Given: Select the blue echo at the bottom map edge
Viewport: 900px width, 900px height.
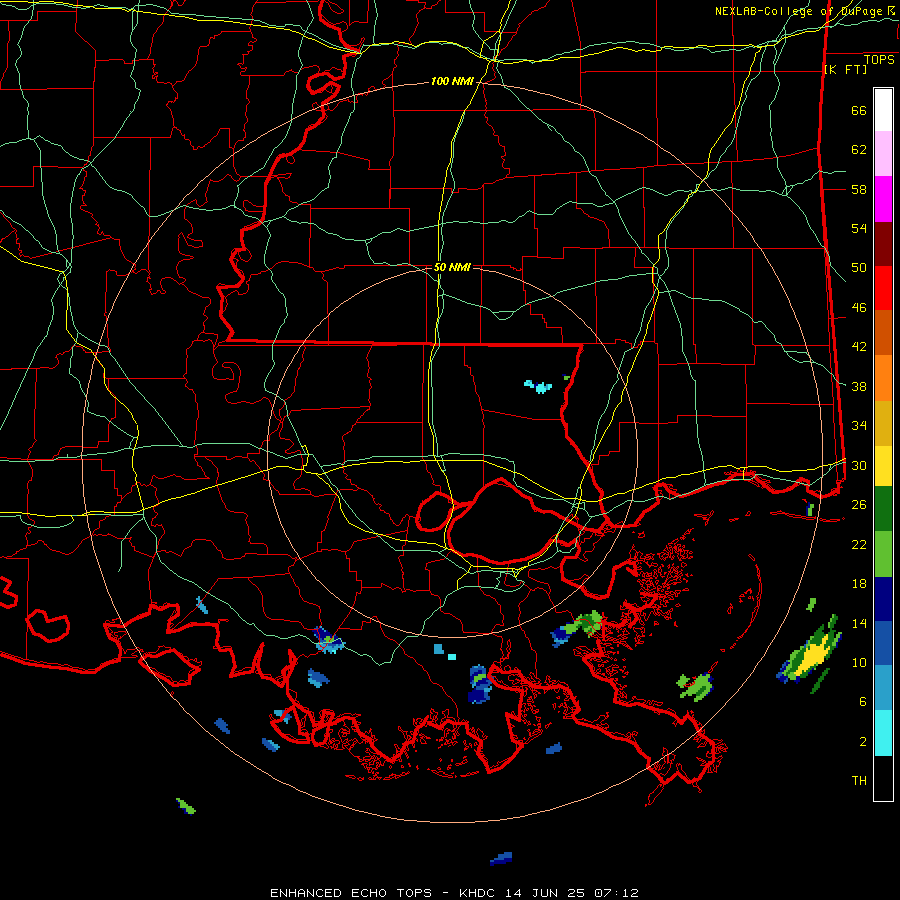Looking at the screenshot, I should [x=501, y=858].
